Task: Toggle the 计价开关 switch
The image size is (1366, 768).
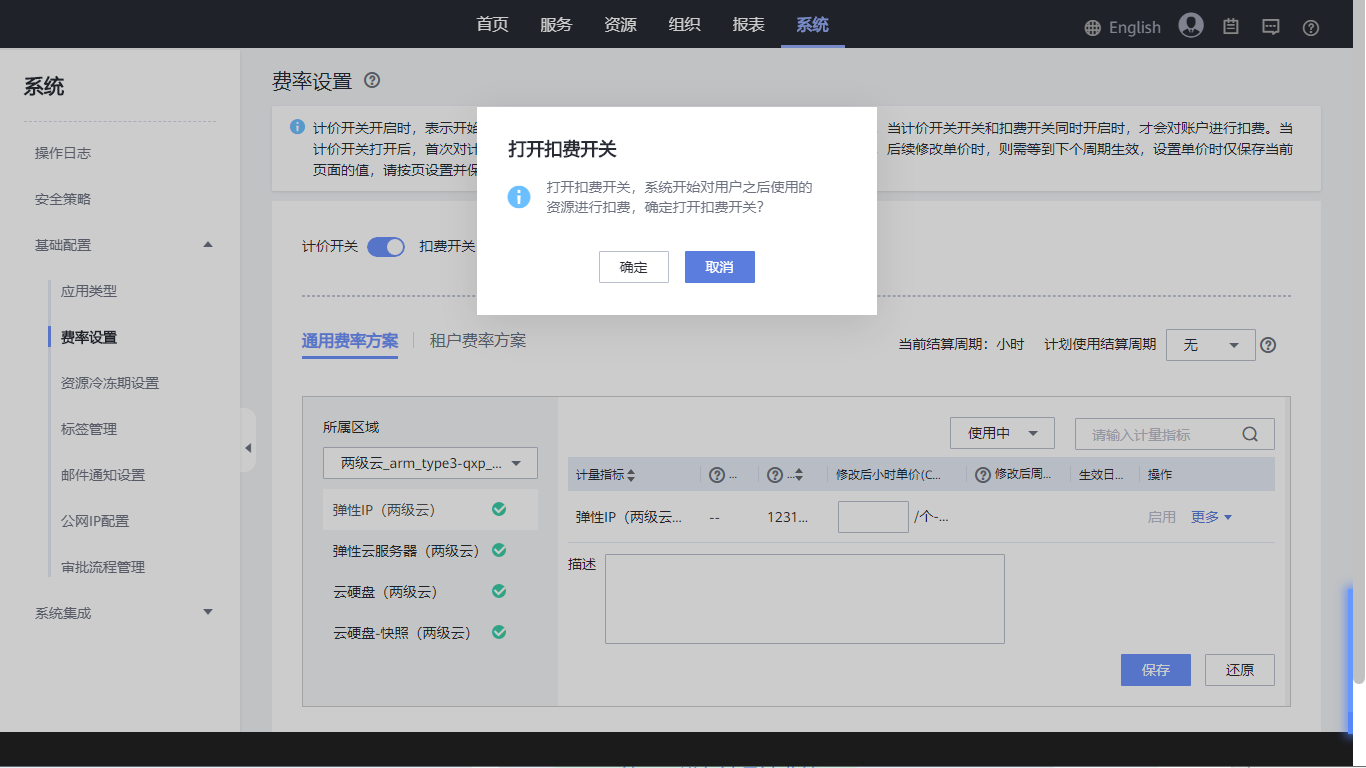Action: click(x=385, y=247)
